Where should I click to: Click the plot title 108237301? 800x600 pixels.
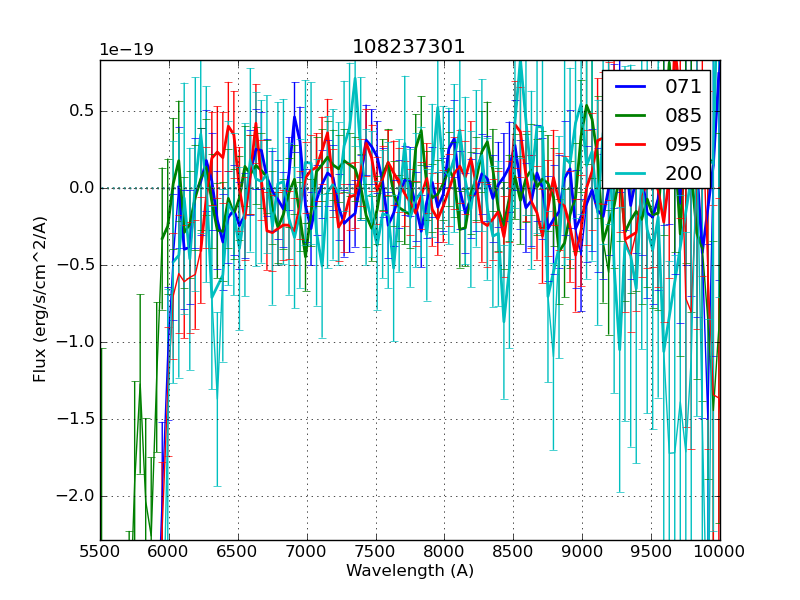pos(409,47)
